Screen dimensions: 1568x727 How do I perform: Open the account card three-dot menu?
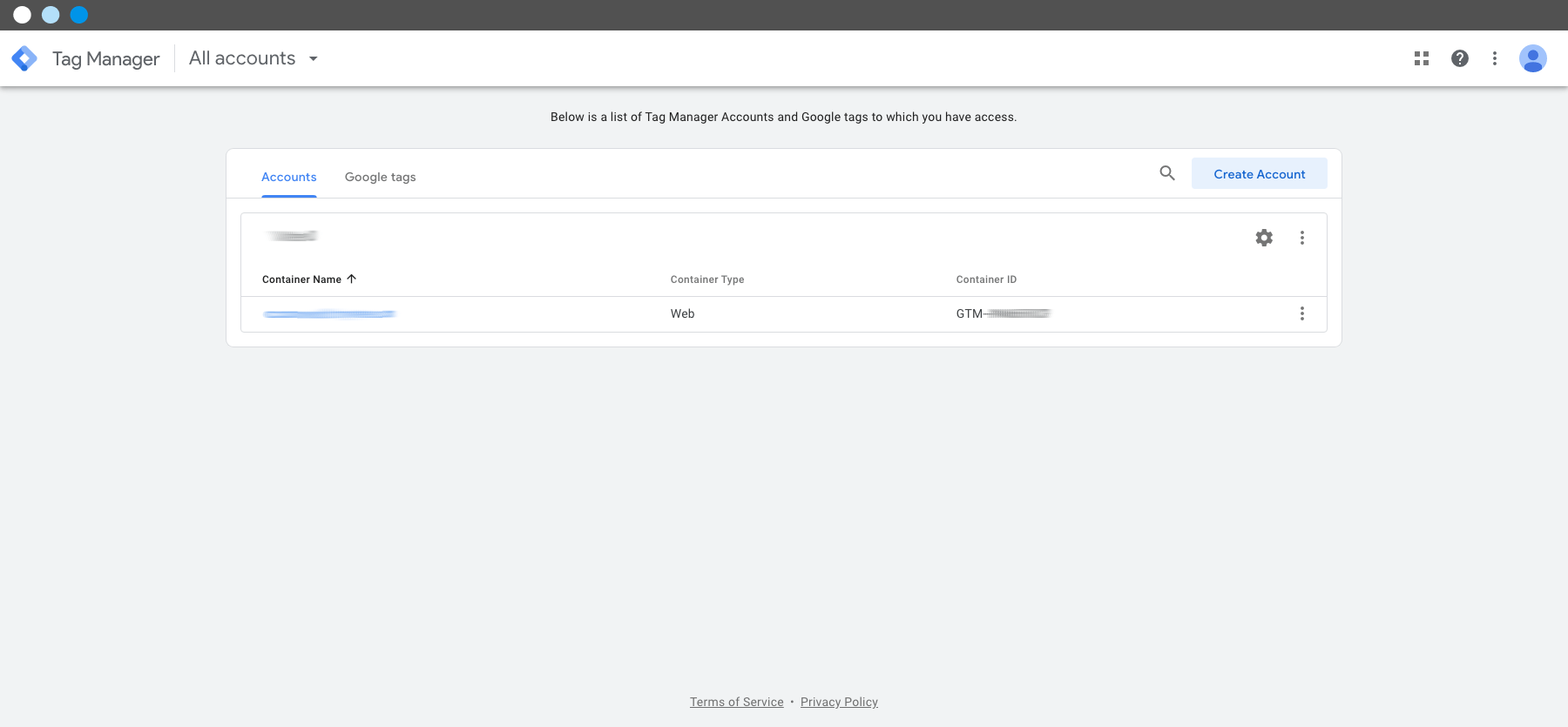[1302, 238]
